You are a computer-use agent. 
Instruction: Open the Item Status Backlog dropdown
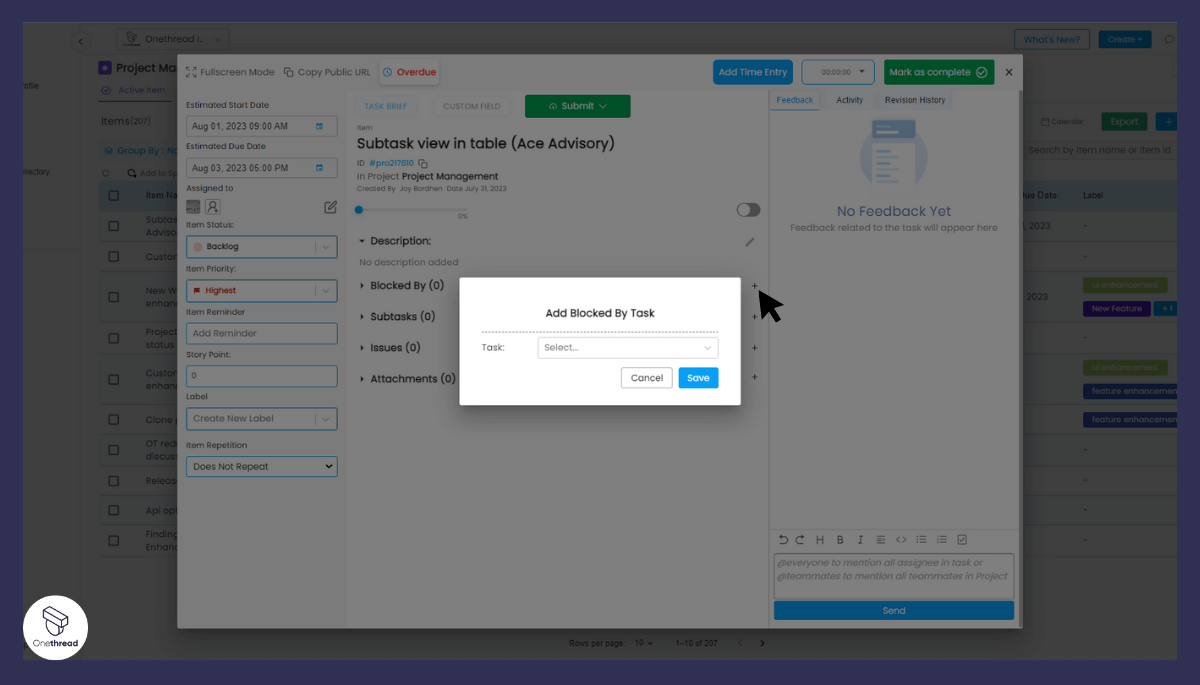[261, 246]
